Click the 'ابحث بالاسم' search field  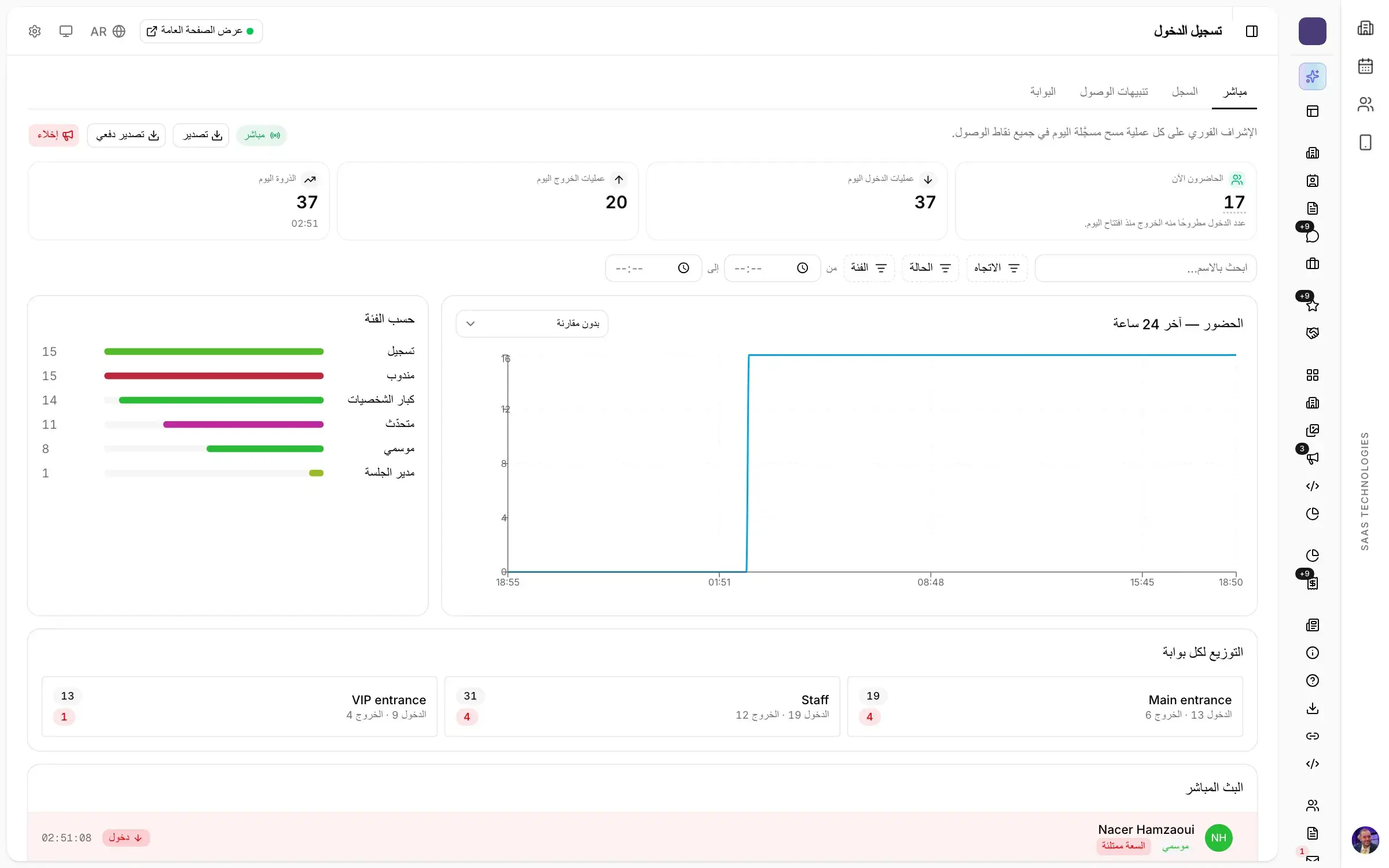tap(1145, 268)
